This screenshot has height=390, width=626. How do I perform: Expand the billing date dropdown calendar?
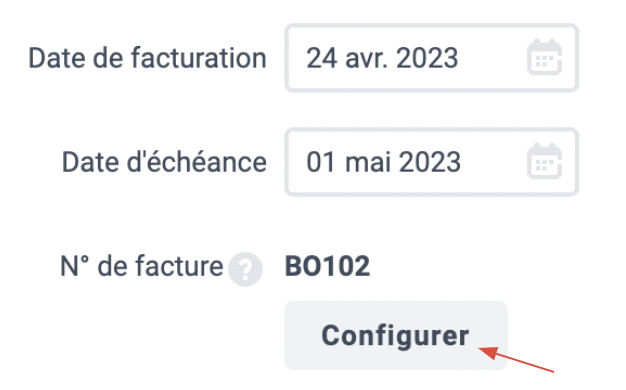point(545,57)
